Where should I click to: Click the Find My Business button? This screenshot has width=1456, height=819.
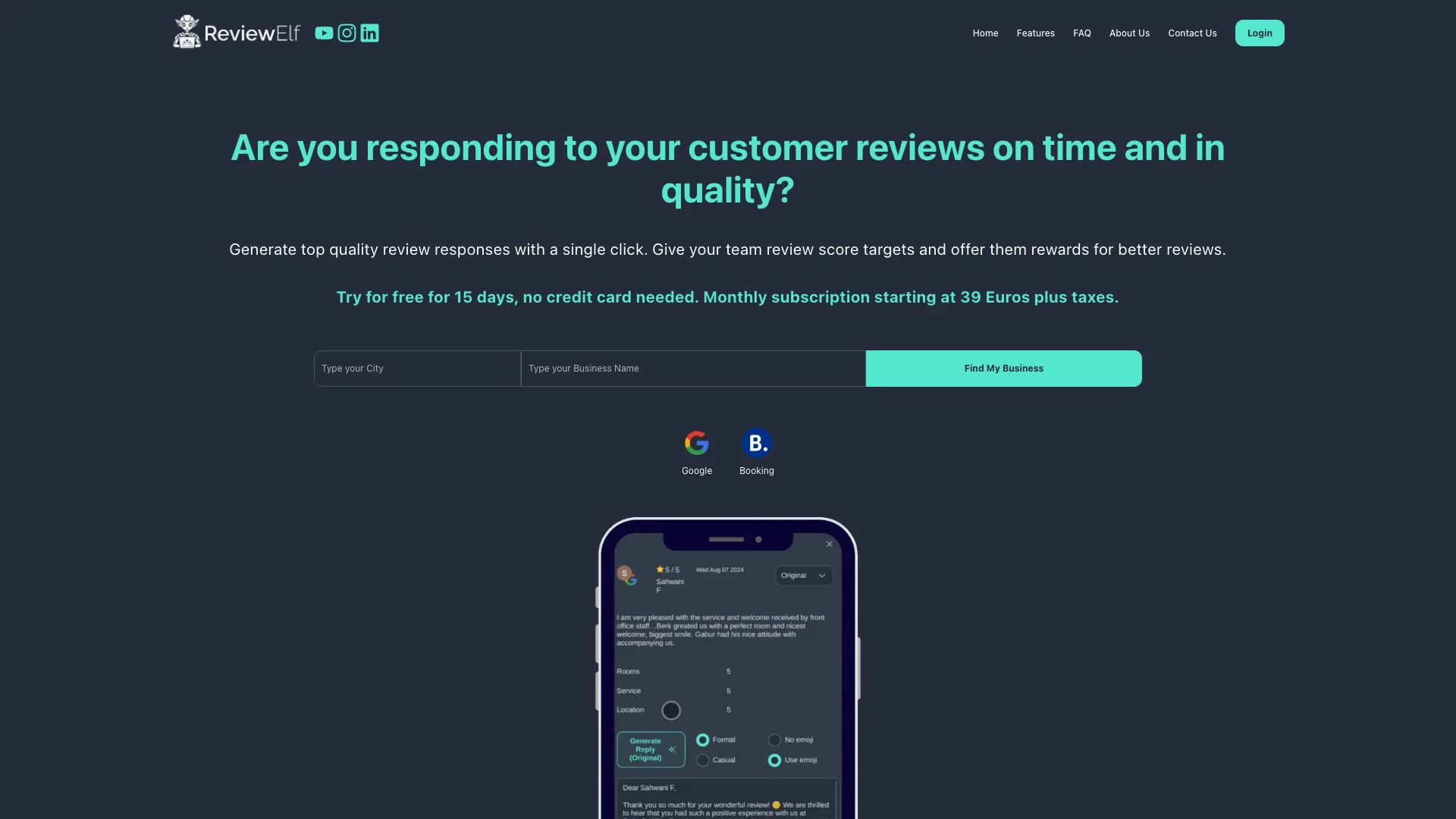1003,368
